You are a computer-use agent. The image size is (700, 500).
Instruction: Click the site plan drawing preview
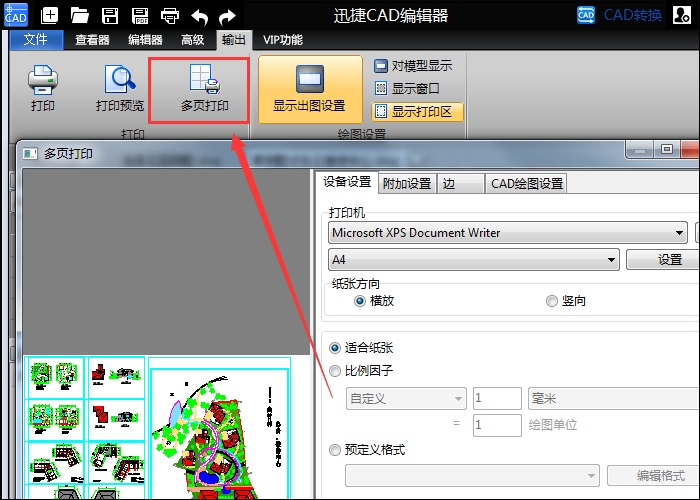point(220,429)
